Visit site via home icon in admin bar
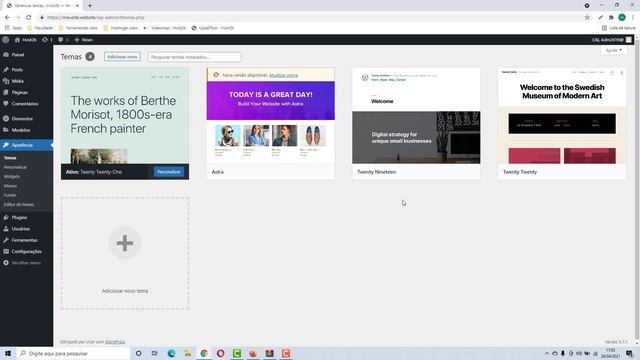Viewport: 640px width, 360px height. 25,40
